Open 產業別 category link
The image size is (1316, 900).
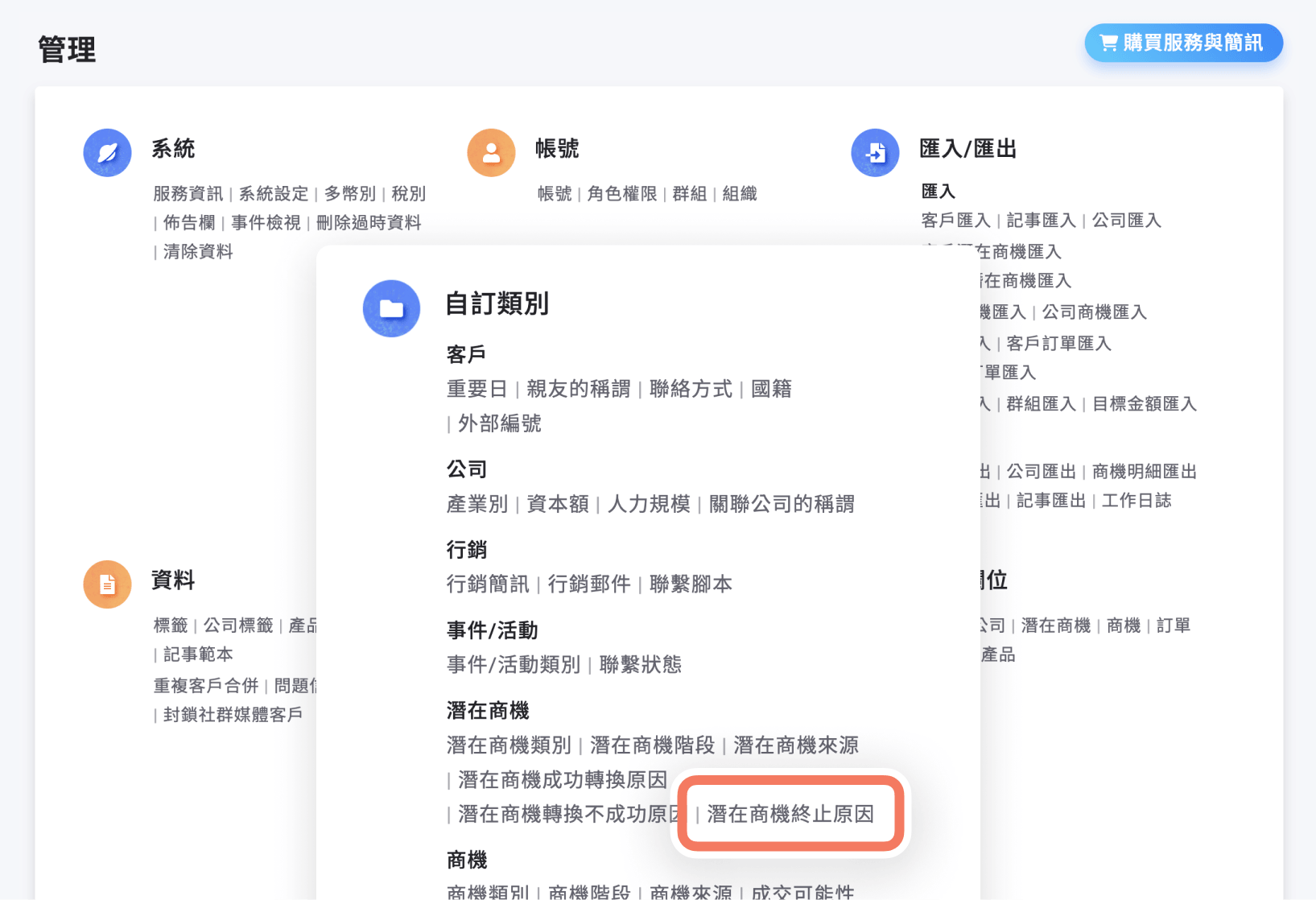coord(477,505)
